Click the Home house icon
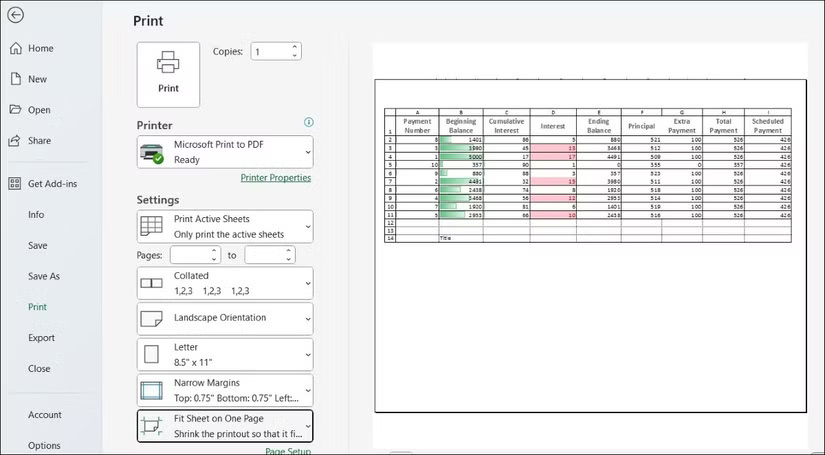Image resolution: width=825 pixels, height=455 pixels. 16,48
